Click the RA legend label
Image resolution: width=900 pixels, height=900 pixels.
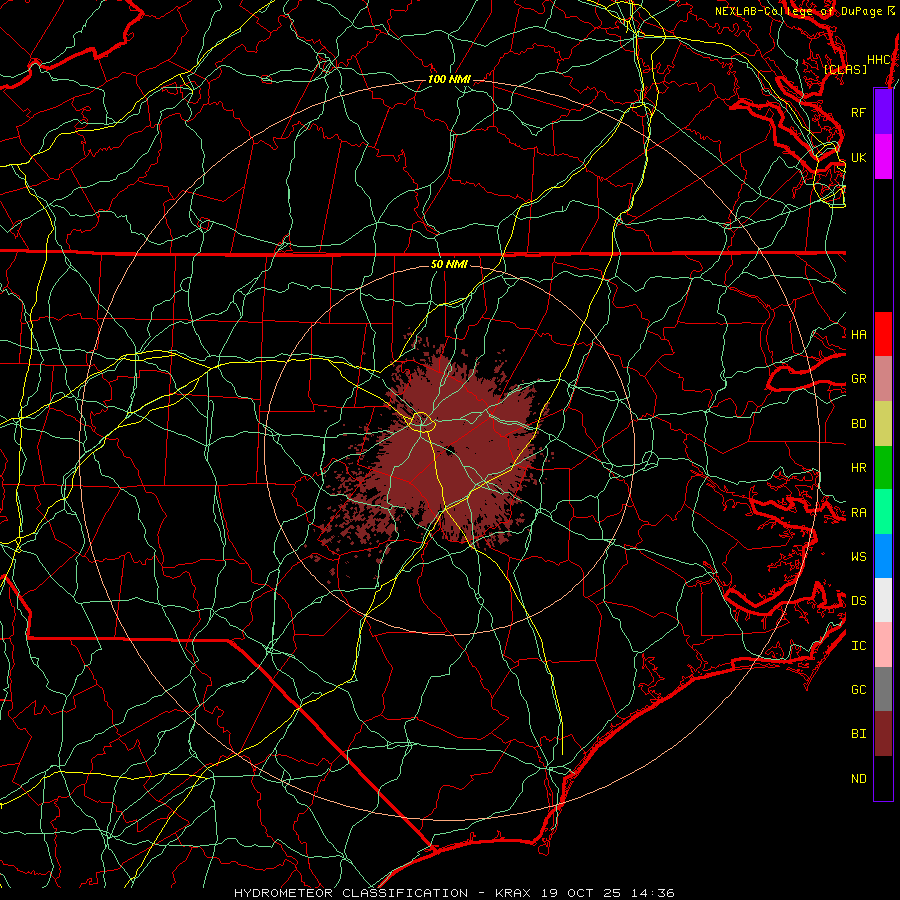(x=858, y=513)
